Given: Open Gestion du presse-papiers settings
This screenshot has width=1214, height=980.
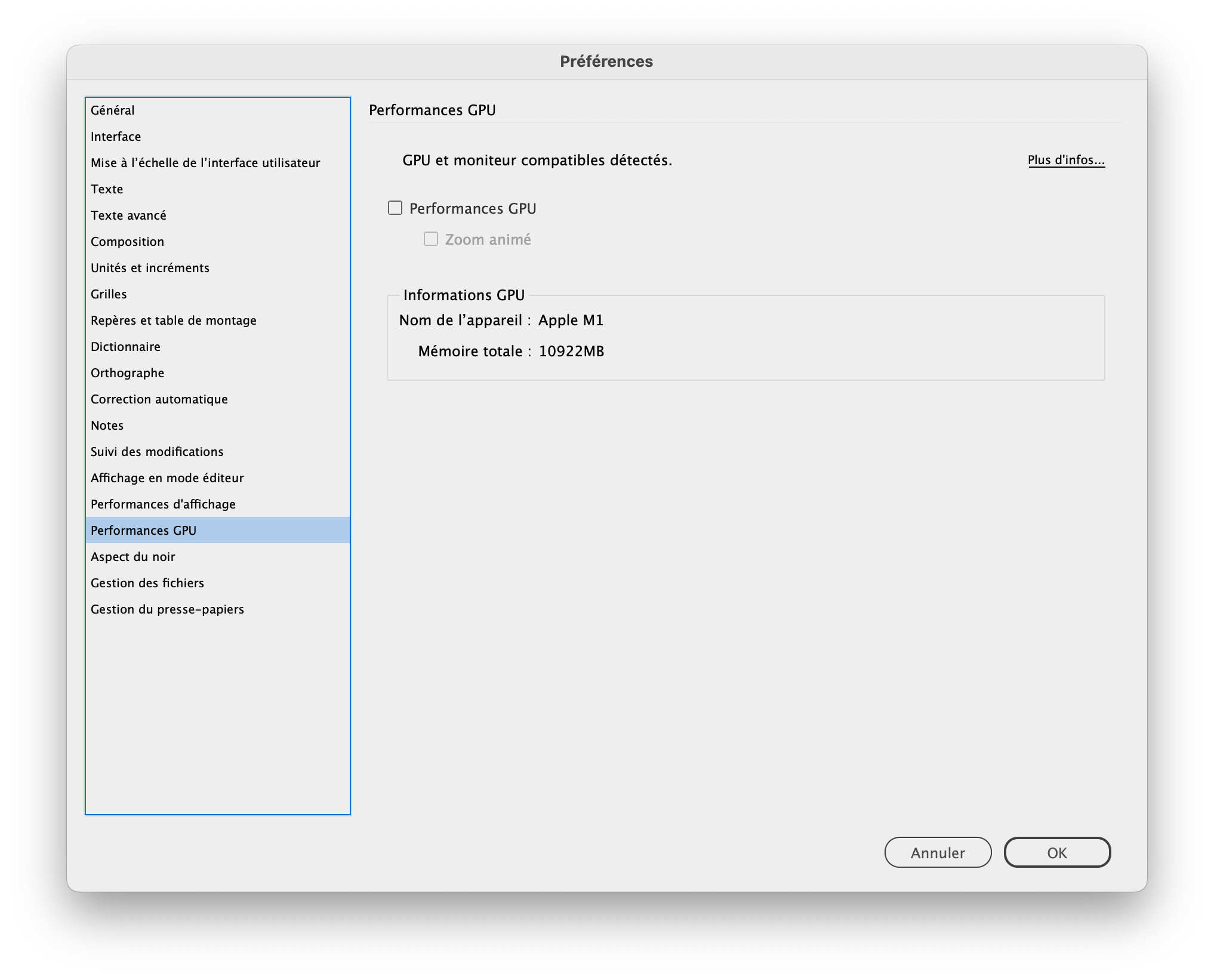Looking at the screenshot, I should point(167,609).
